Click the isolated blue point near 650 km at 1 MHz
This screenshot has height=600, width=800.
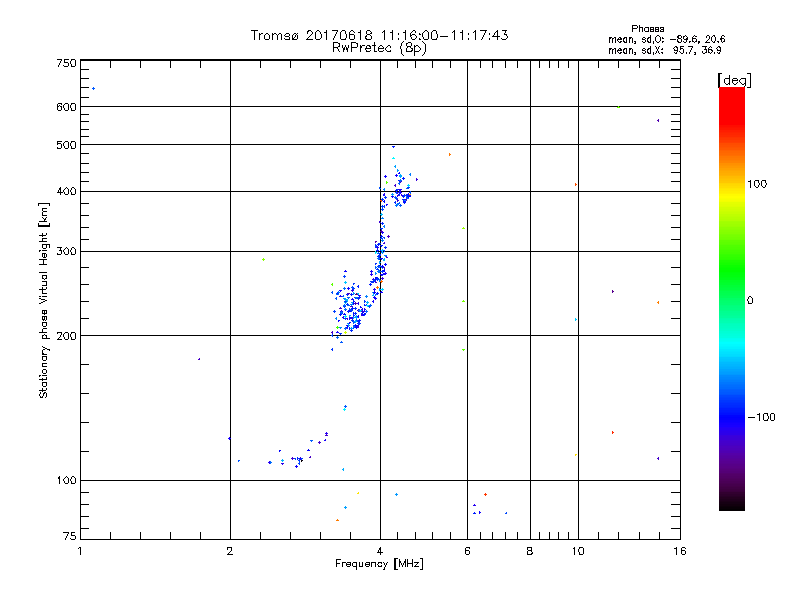tap(93, 89)
